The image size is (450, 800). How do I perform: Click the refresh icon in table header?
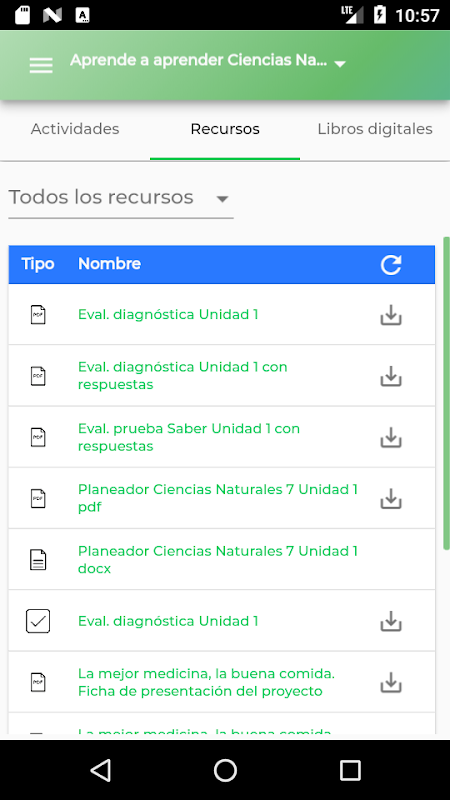pyautogui.click(x=391, y=265)
